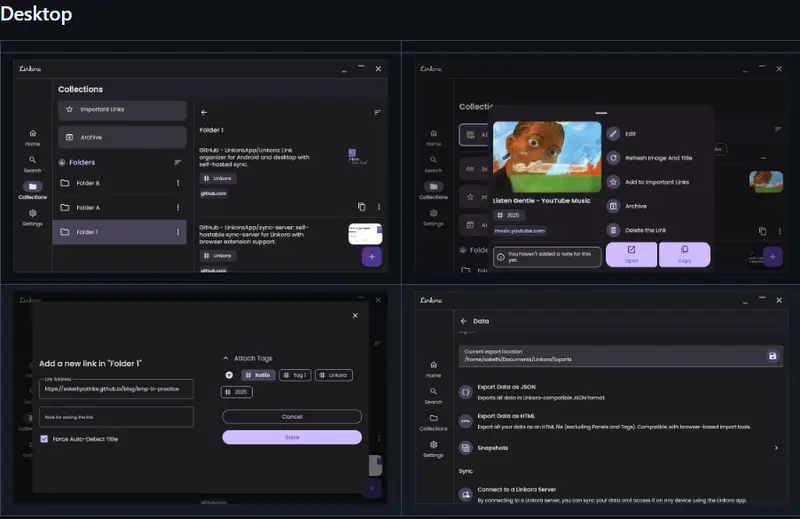Uncheck Force Auto-Detect Title checkbox

[x=44, y=439]
